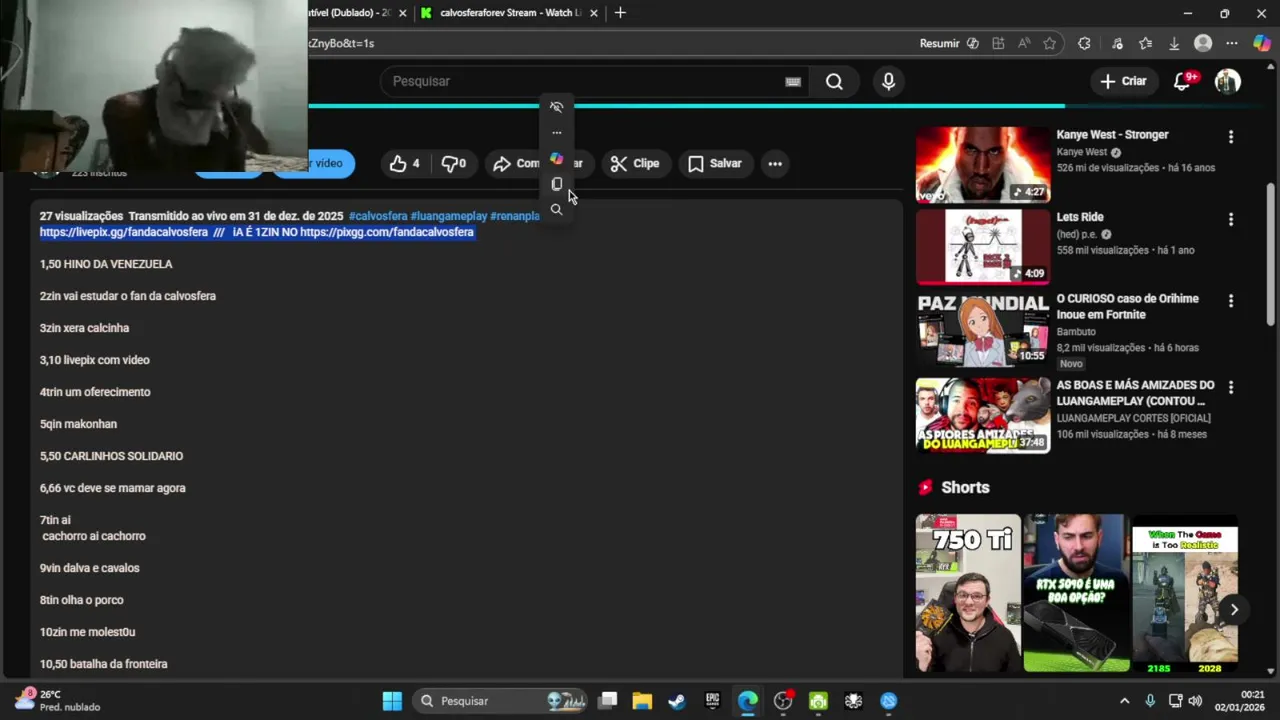Copy the selected text with the copy icon
The image size is (1280, 720).
(557, 184)
